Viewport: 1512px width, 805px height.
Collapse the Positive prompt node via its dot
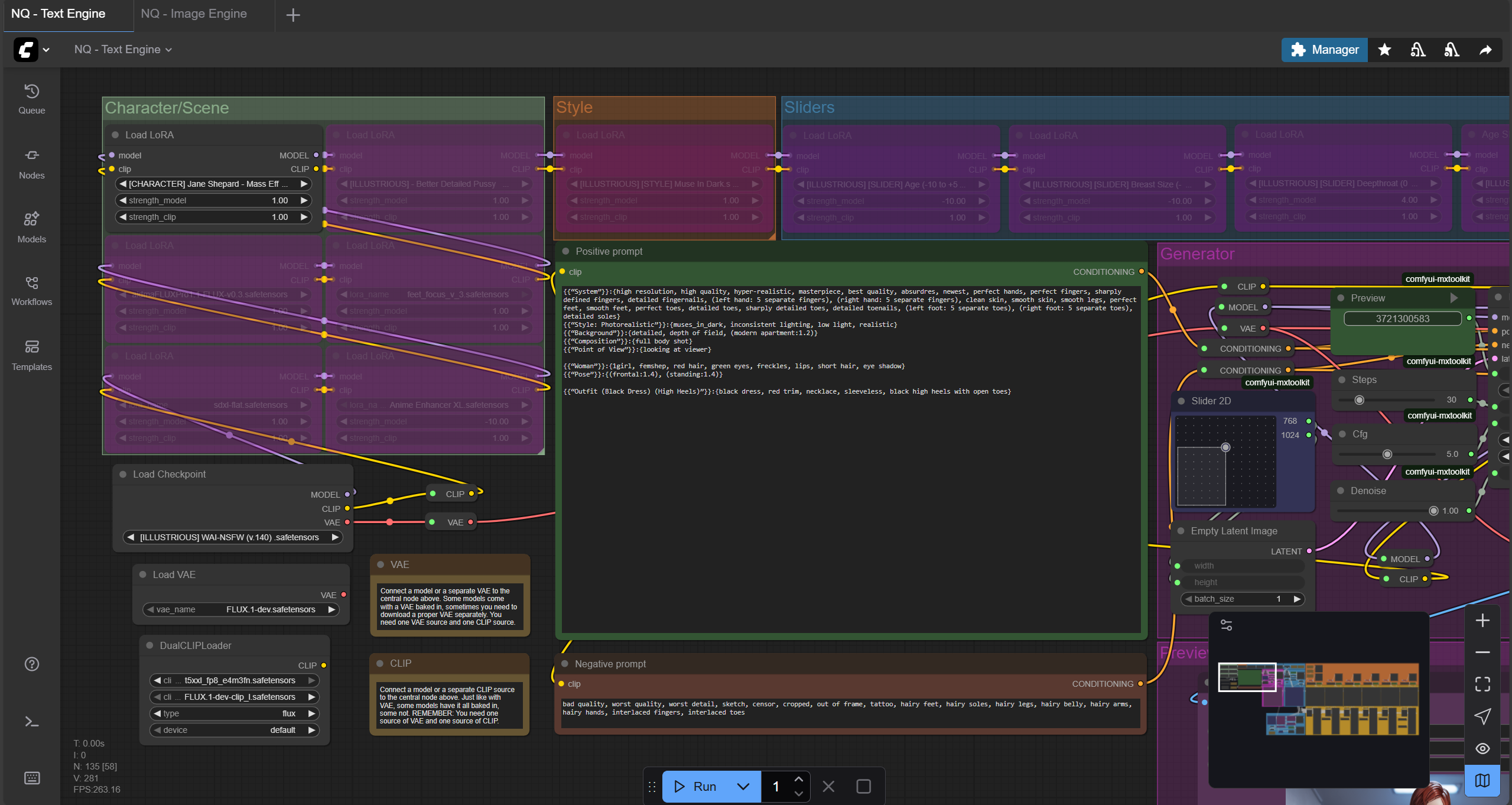coord(565,251)
